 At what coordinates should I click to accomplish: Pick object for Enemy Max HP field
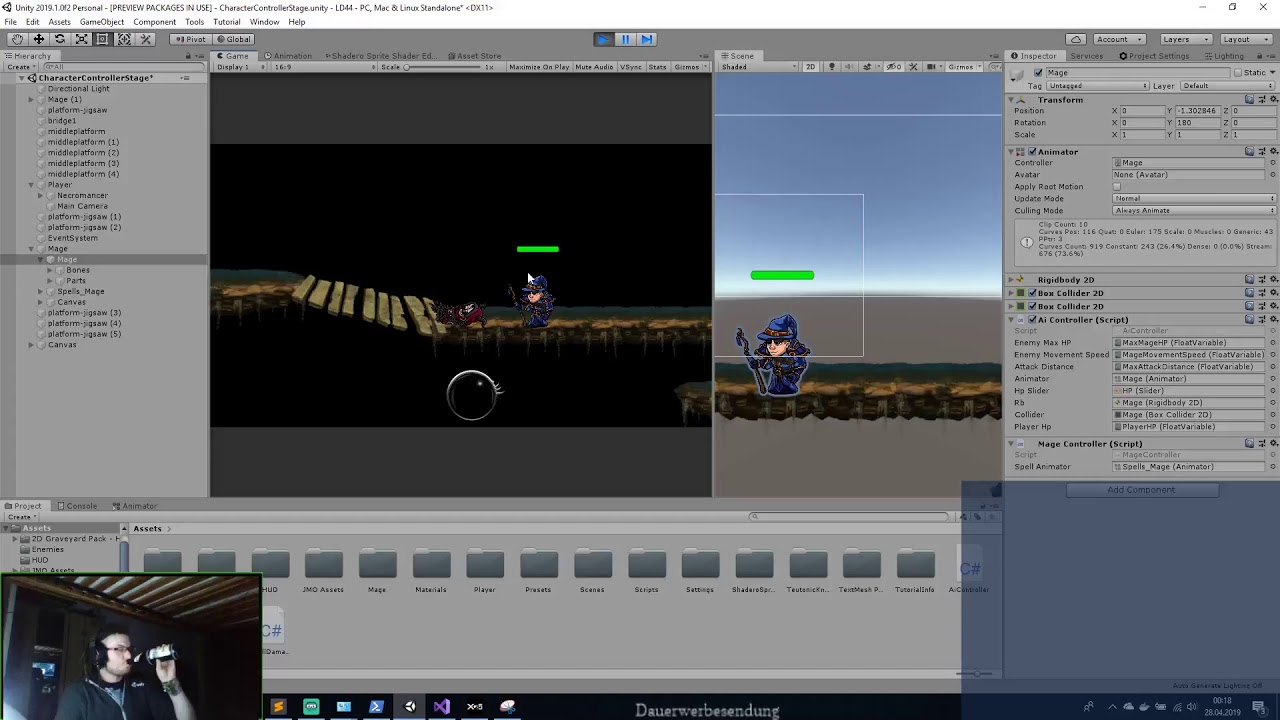[x=1272, y=343]
